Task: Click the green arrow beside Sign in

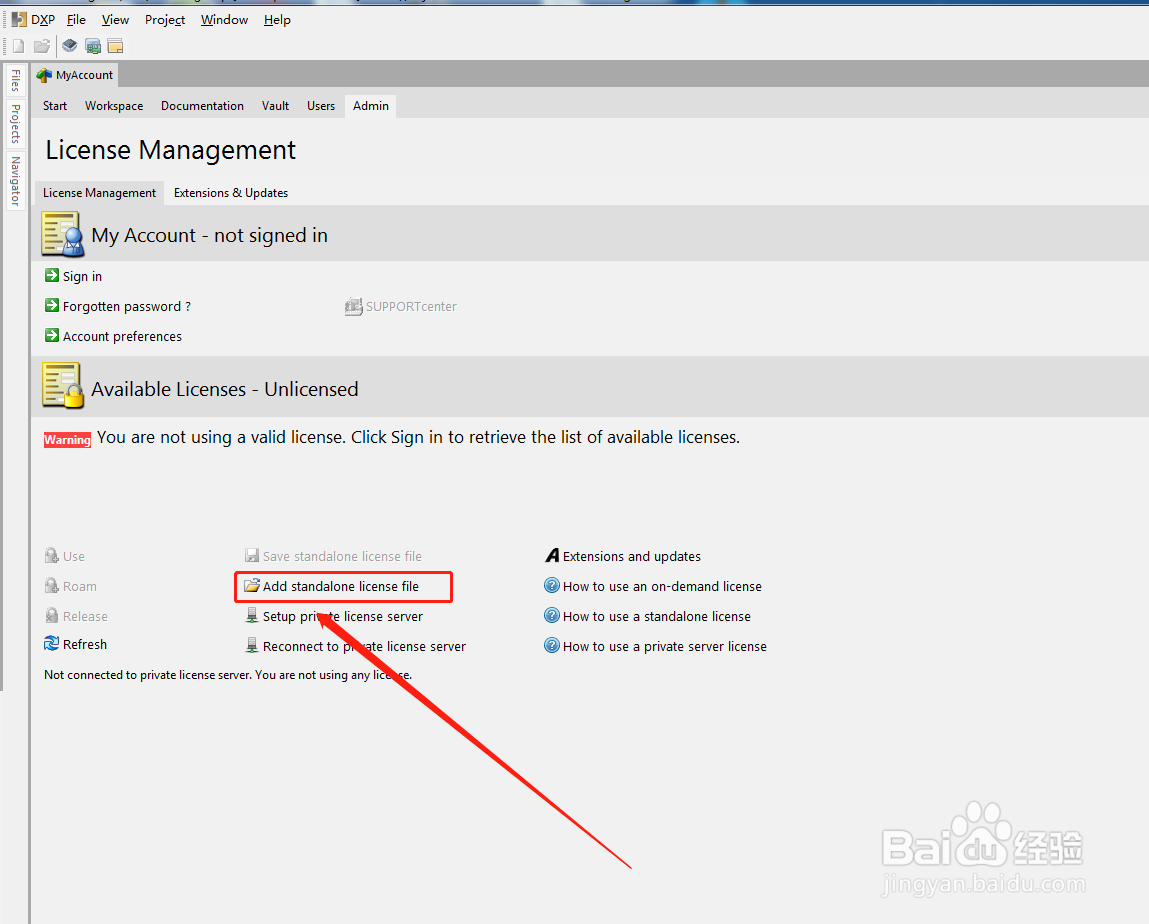Action: click(x=51, y=276)
